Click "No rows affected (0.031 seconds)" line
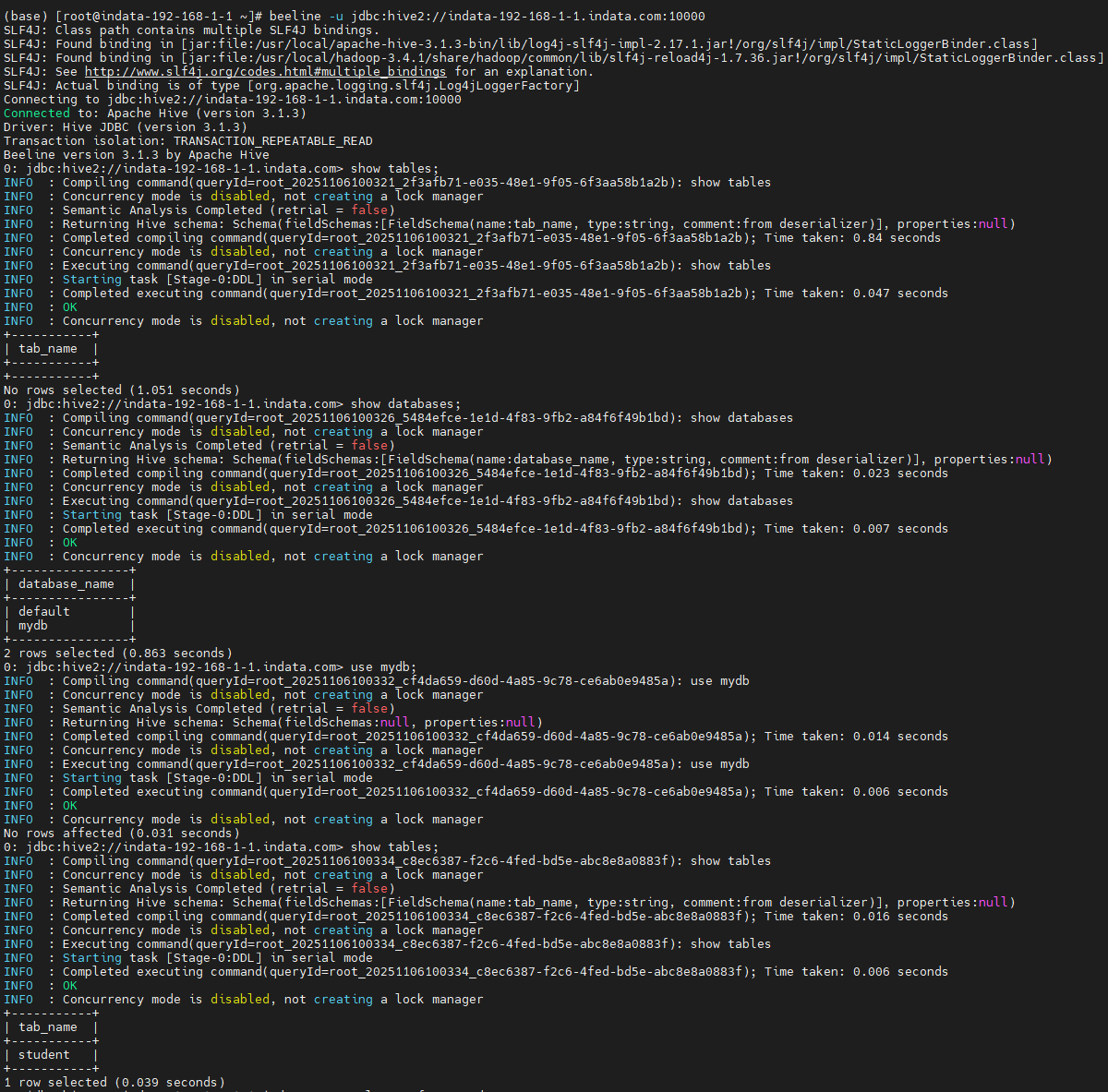 click(x=121, y=834)
